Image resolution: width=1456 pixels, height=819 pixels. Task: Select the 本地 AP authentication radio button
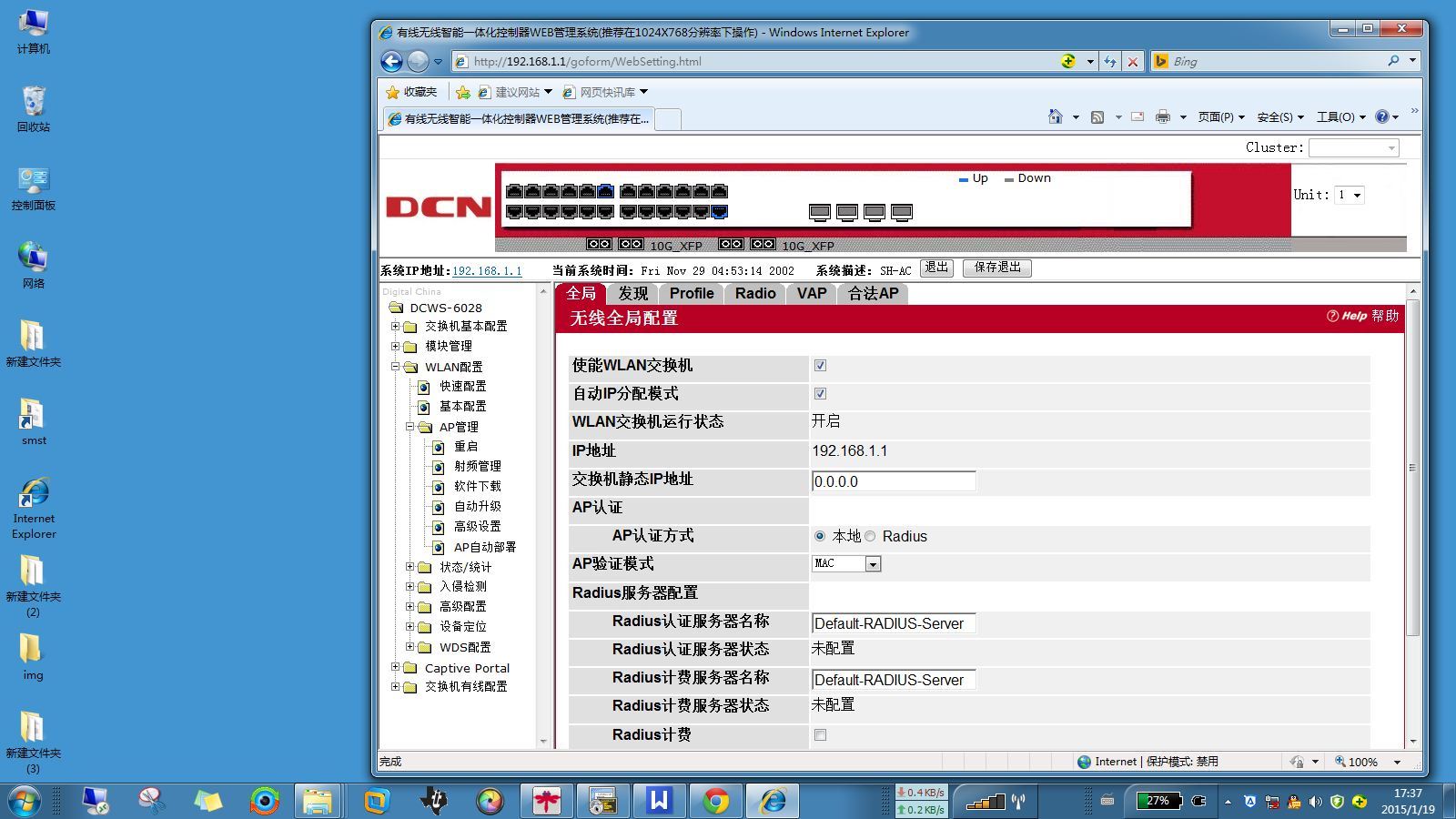820,536
